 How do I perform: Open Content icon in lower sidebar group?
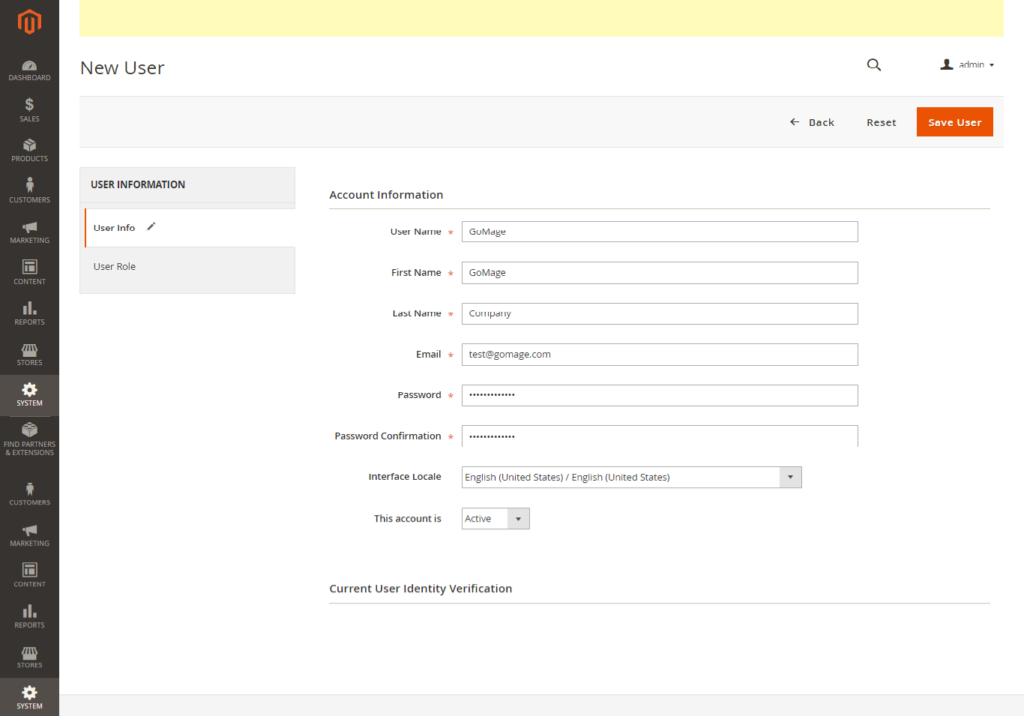point(29,576)
